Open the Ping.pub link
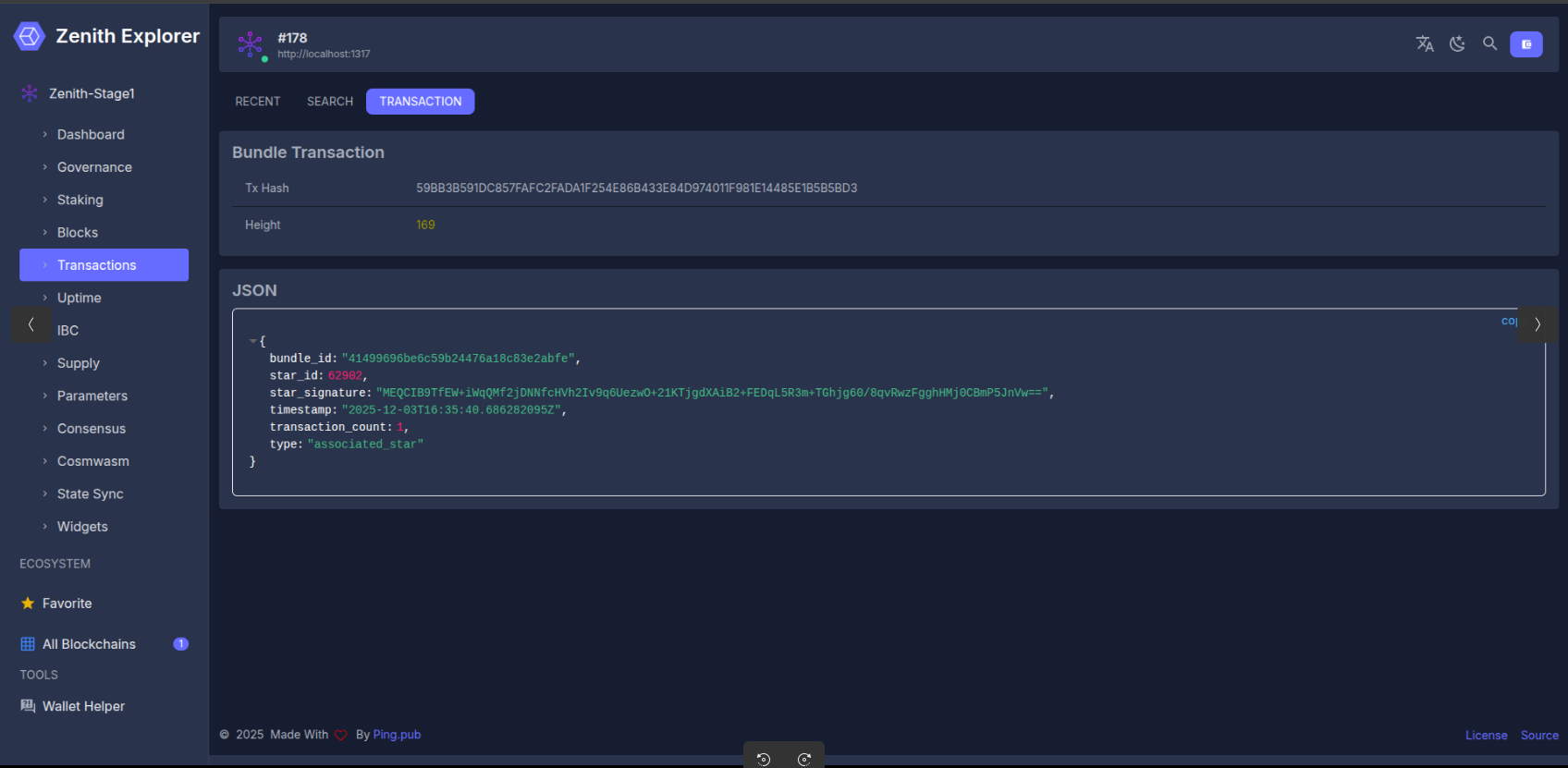Screen dimensions: 1568x768 pyautogui.click(x=397, y=735)
